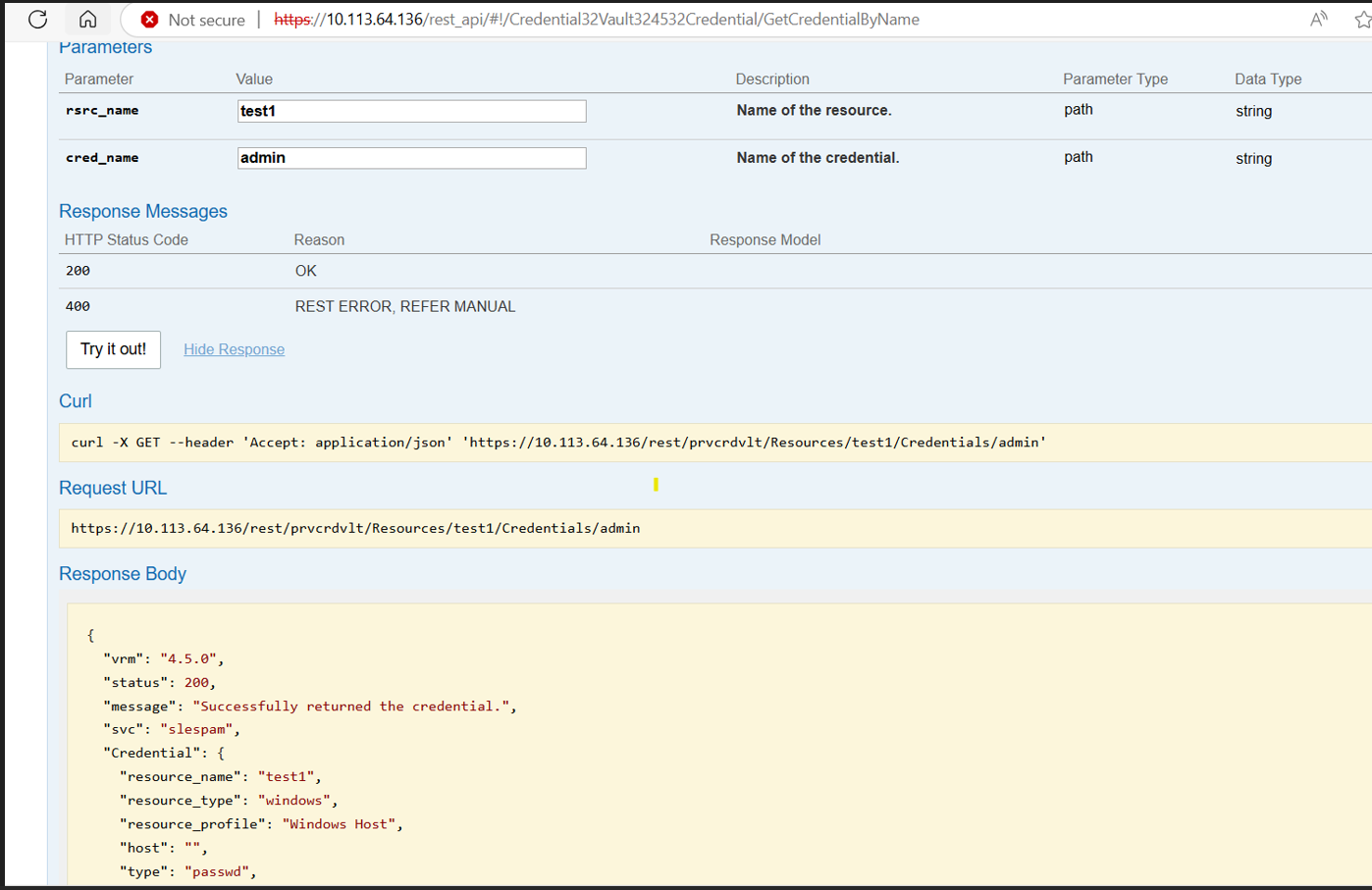Image resolution: width=1372 pixels, height=890 pixels.
Task: Click 'Name of the credential.' description
Action: tap(818, 158)
